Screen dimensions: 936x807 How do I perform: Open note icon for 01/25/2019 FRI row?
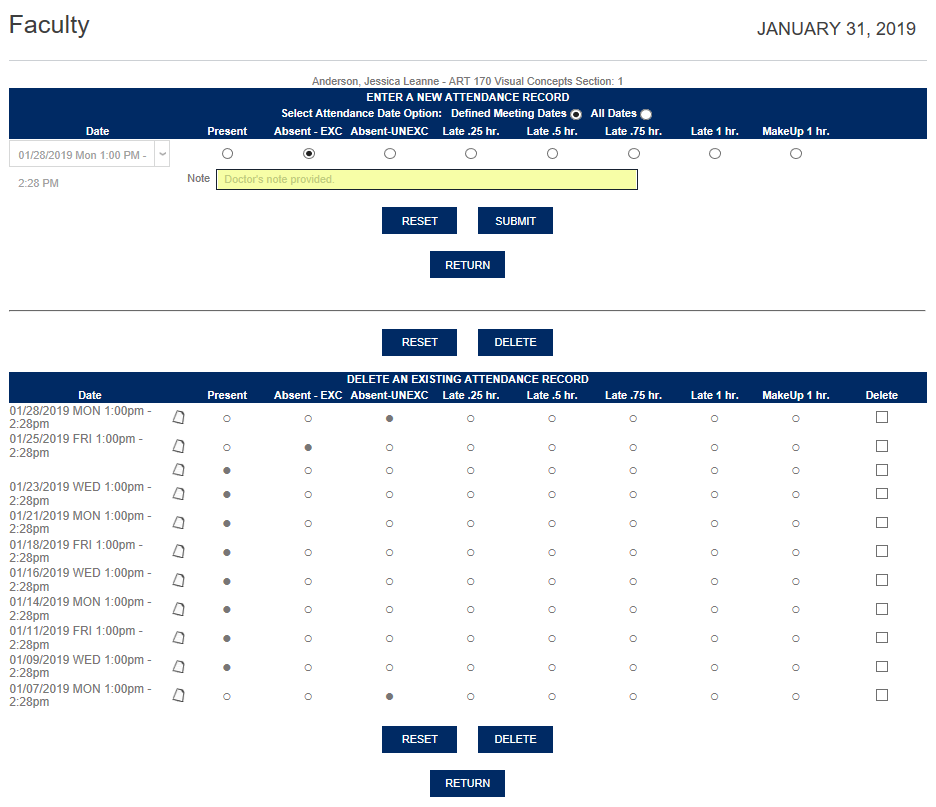(x=178, y=446)
